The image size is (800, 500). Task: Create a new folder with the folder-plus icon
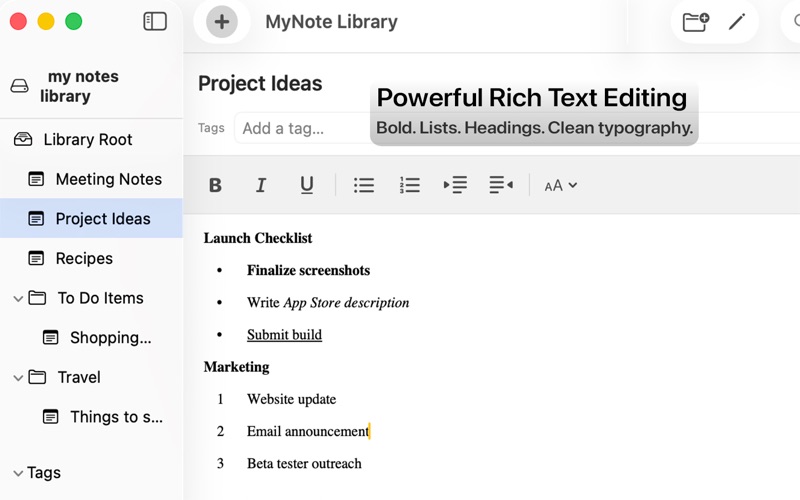[696, 22]
